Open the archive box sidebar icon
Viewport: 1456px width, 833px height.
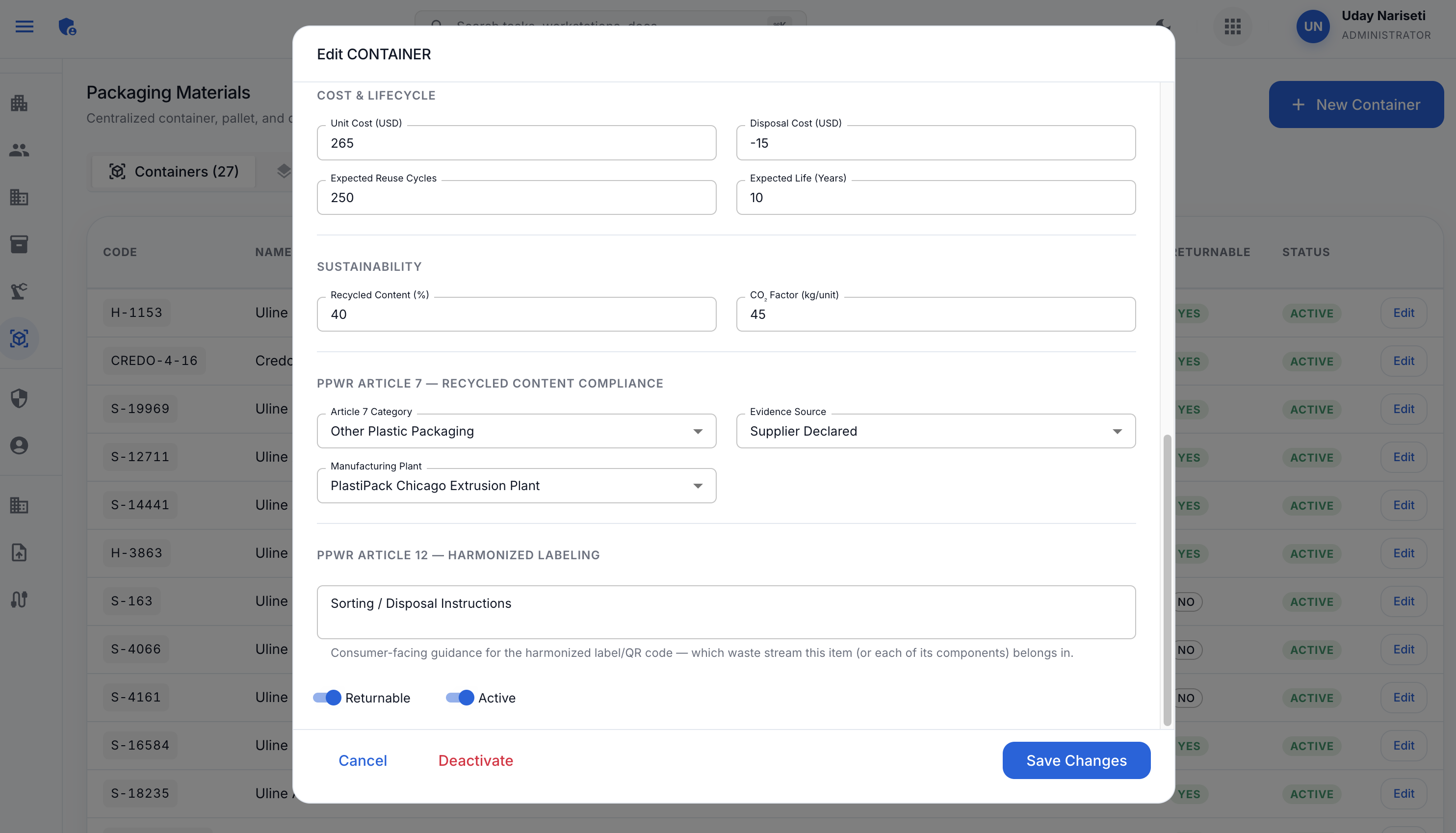point(19,244)
